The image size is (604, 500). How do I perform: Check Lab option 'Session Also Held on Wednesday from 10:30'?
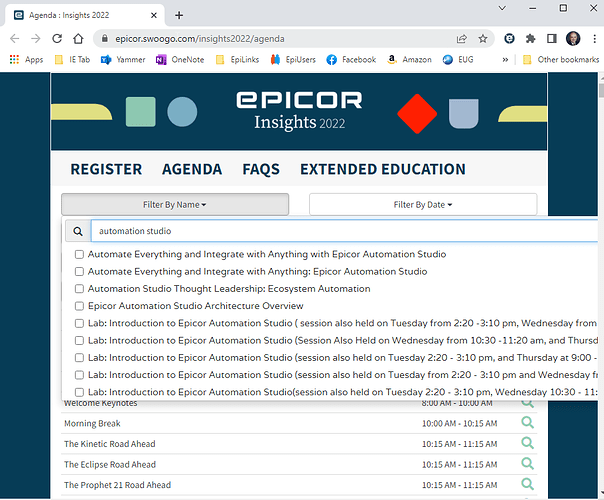pos(79,341)
